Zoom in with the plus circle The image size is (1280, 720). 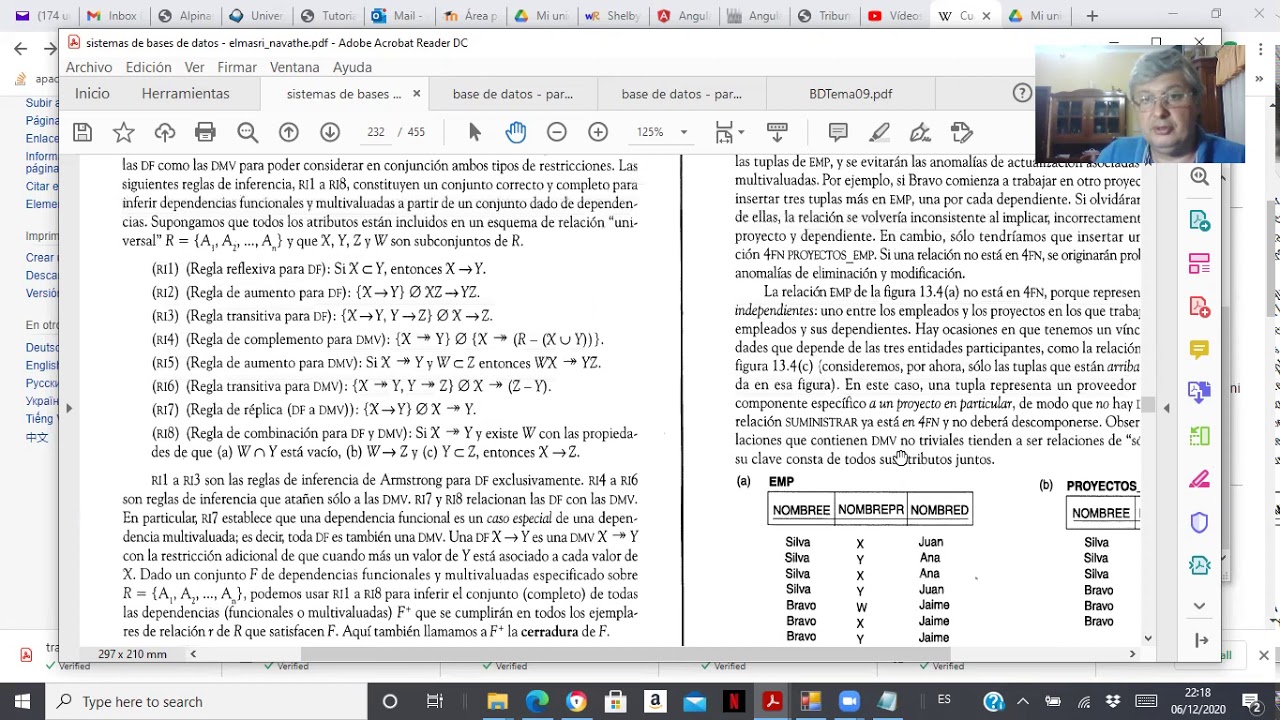[597, 132]
